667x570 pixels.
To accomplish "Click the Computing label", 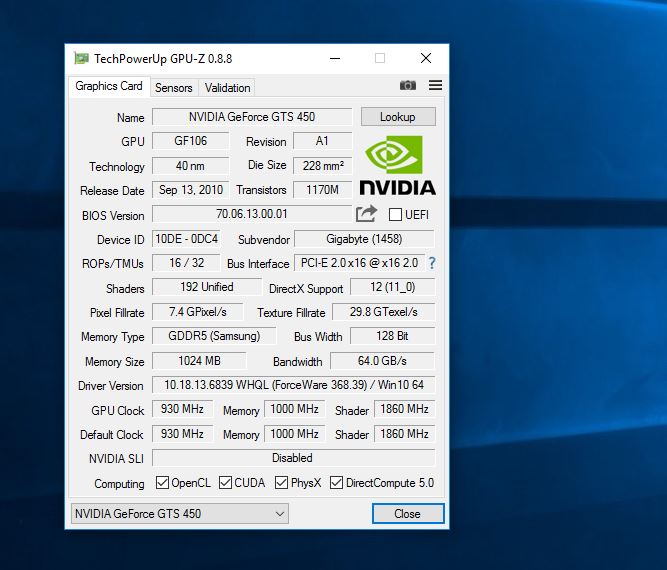I will 119,484.
